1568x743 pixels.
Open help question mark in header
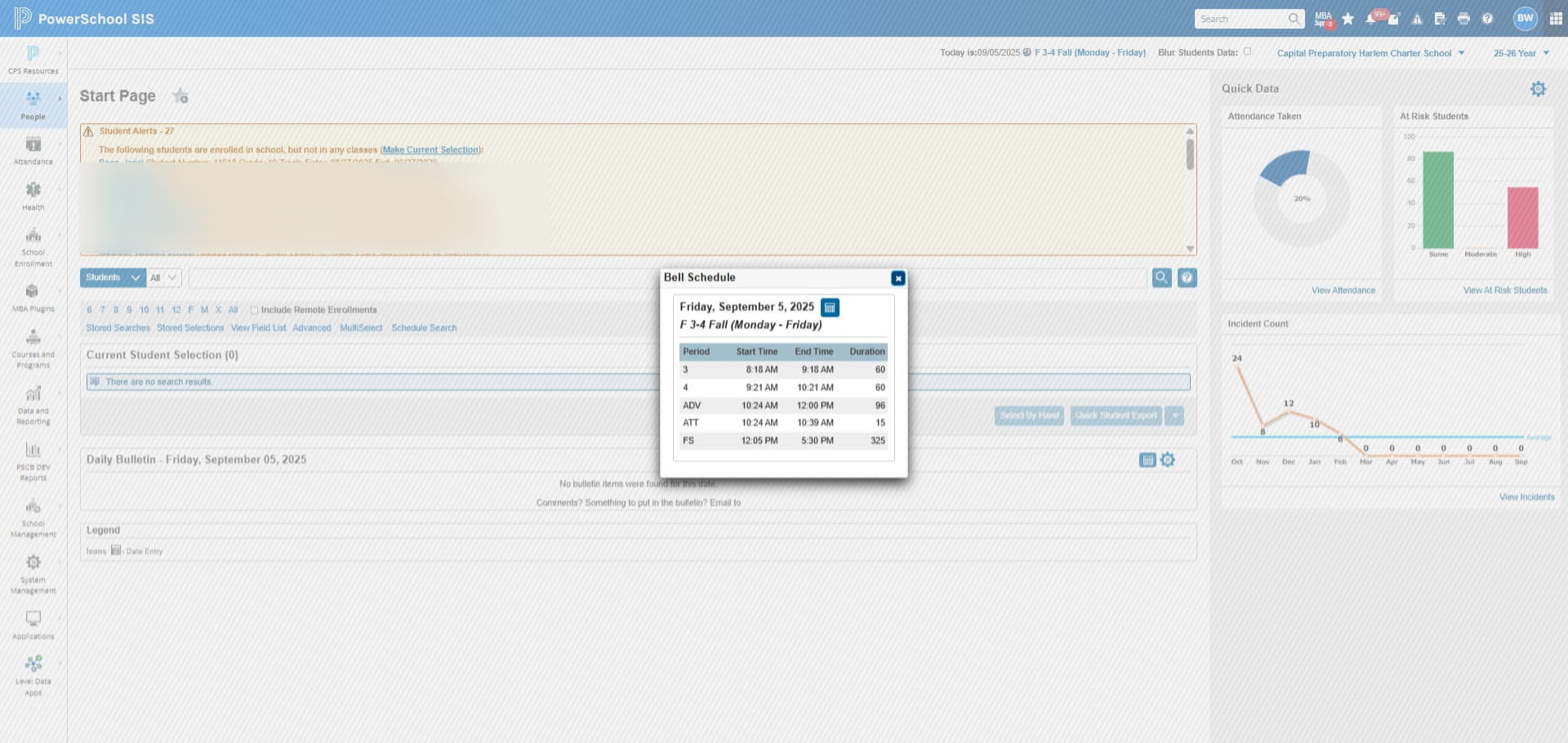click(1487, 19)
